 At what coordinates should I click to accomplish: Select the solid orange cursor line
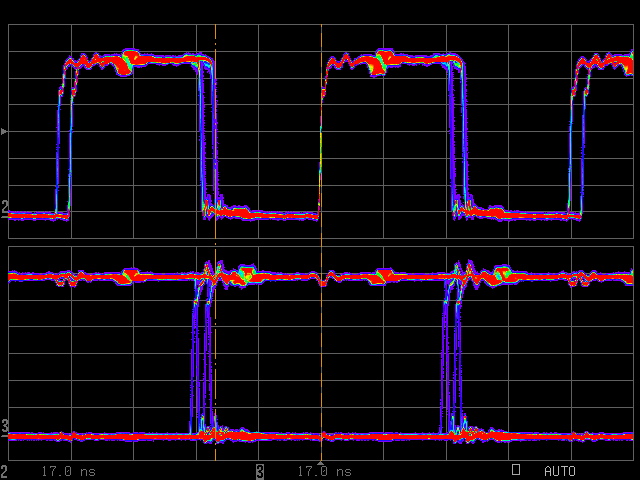[x=321, y=242]
